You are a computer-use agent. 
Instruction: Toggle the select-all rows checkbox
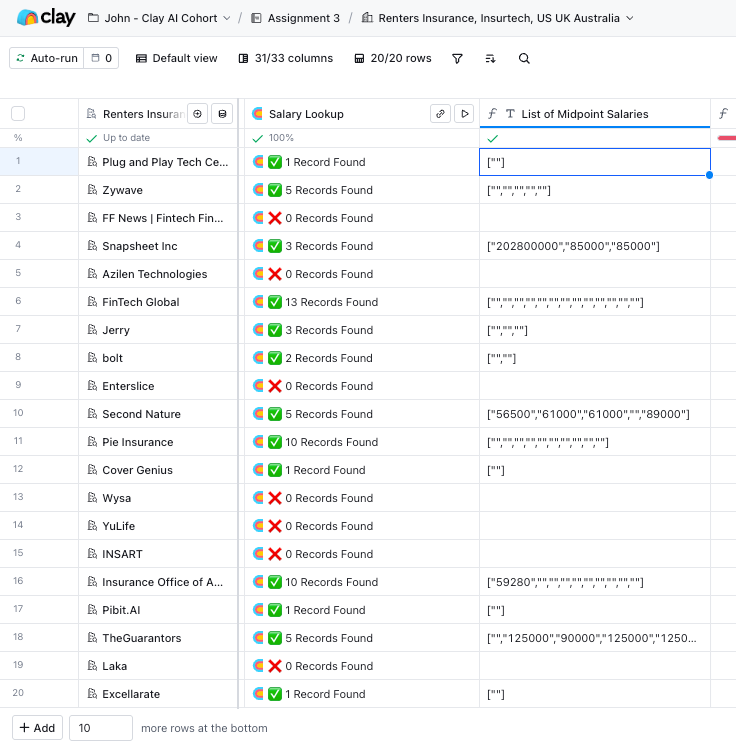point(18,114)
